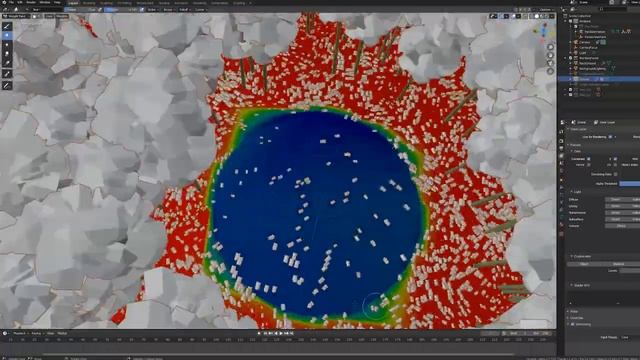Select the Annotate tool
640x360 pixels.
point(7,85)
